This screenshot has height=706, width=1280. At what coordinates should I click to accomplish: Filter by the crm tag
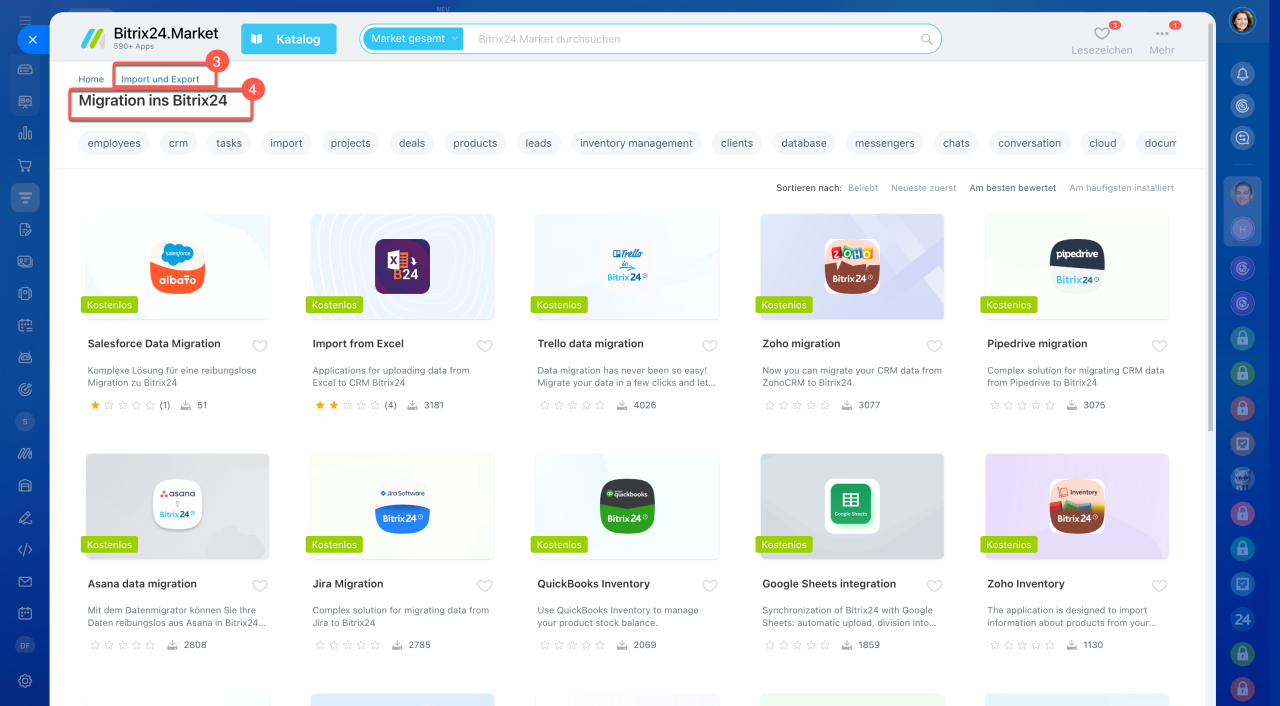178,143
